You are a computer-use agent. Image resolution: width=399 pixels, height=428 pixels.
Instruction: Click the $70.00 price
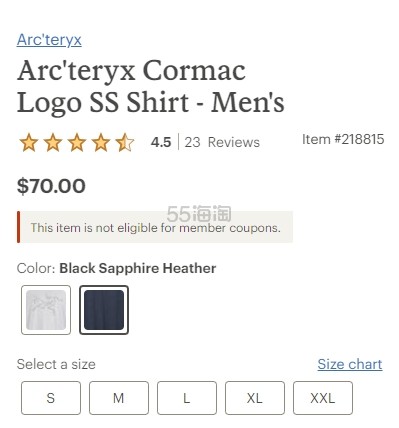pos(51,186)
